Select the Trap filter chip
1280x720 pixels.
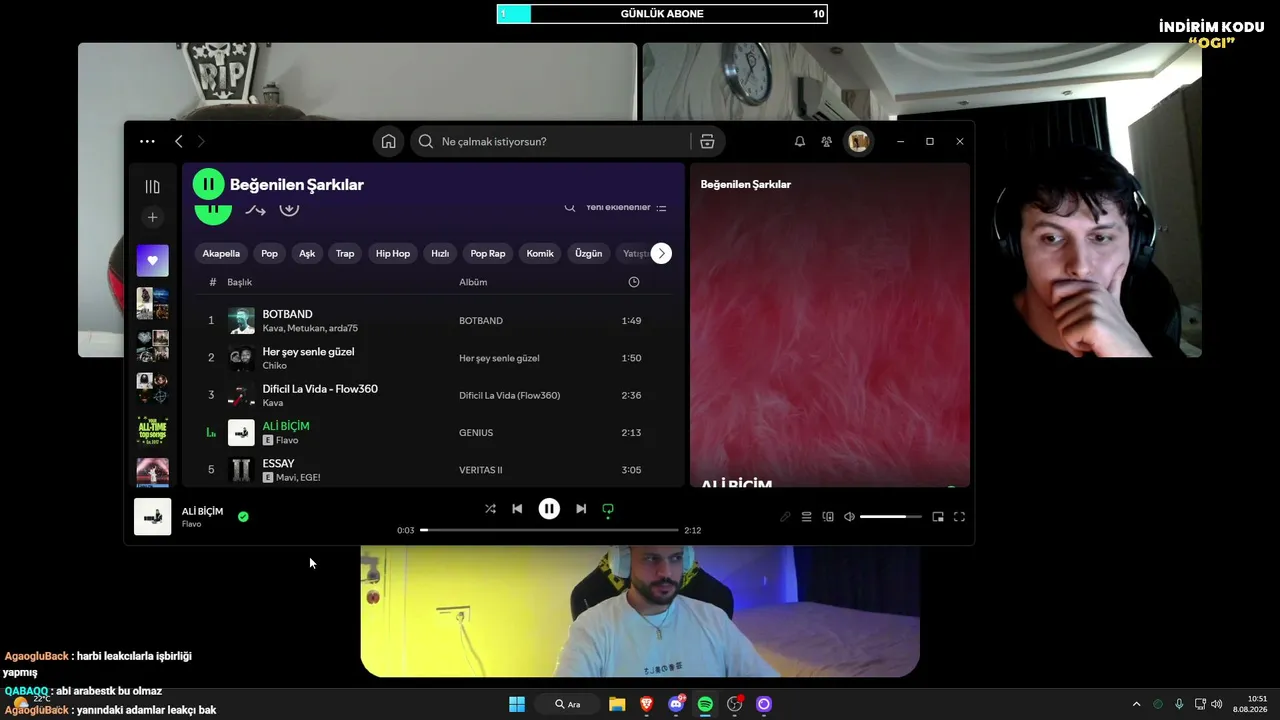(x=345, y=253)
